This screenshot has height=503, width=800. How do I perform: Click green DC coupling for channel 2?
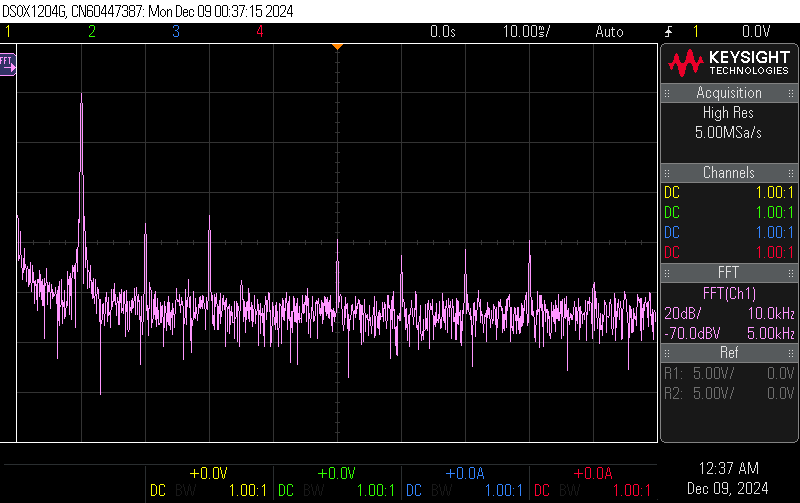[672, 213]
